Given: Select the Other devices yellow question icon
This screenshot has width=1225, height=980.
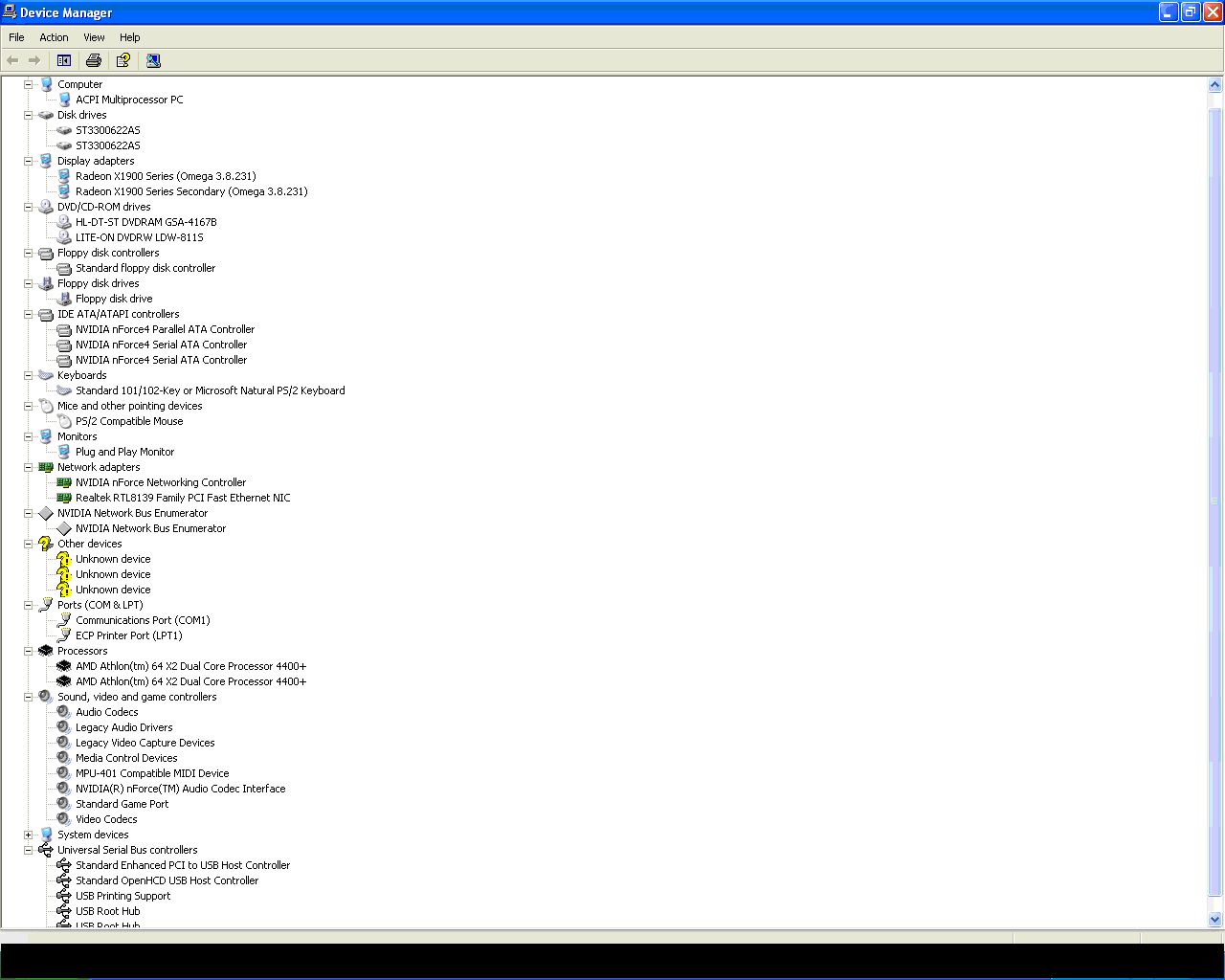Looking at the screenshot, I should [46, 544].
